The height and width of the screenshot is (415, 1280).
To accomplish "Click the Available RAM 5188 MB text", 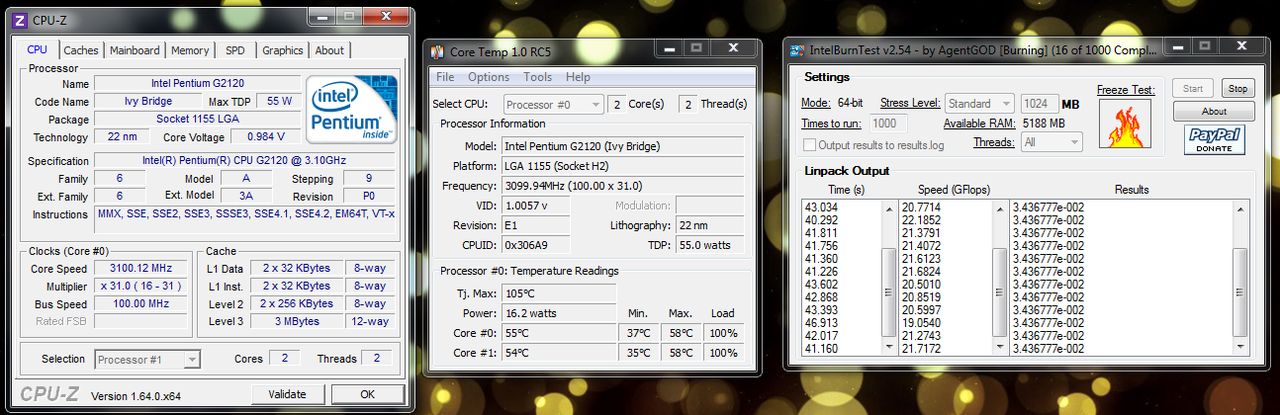I will [x=1004, y=123].
